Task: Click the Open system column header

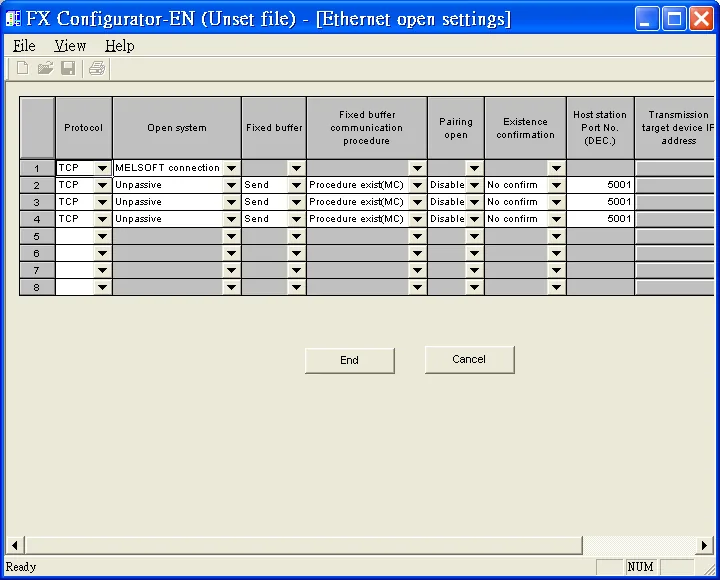Action: coord(177,128)
